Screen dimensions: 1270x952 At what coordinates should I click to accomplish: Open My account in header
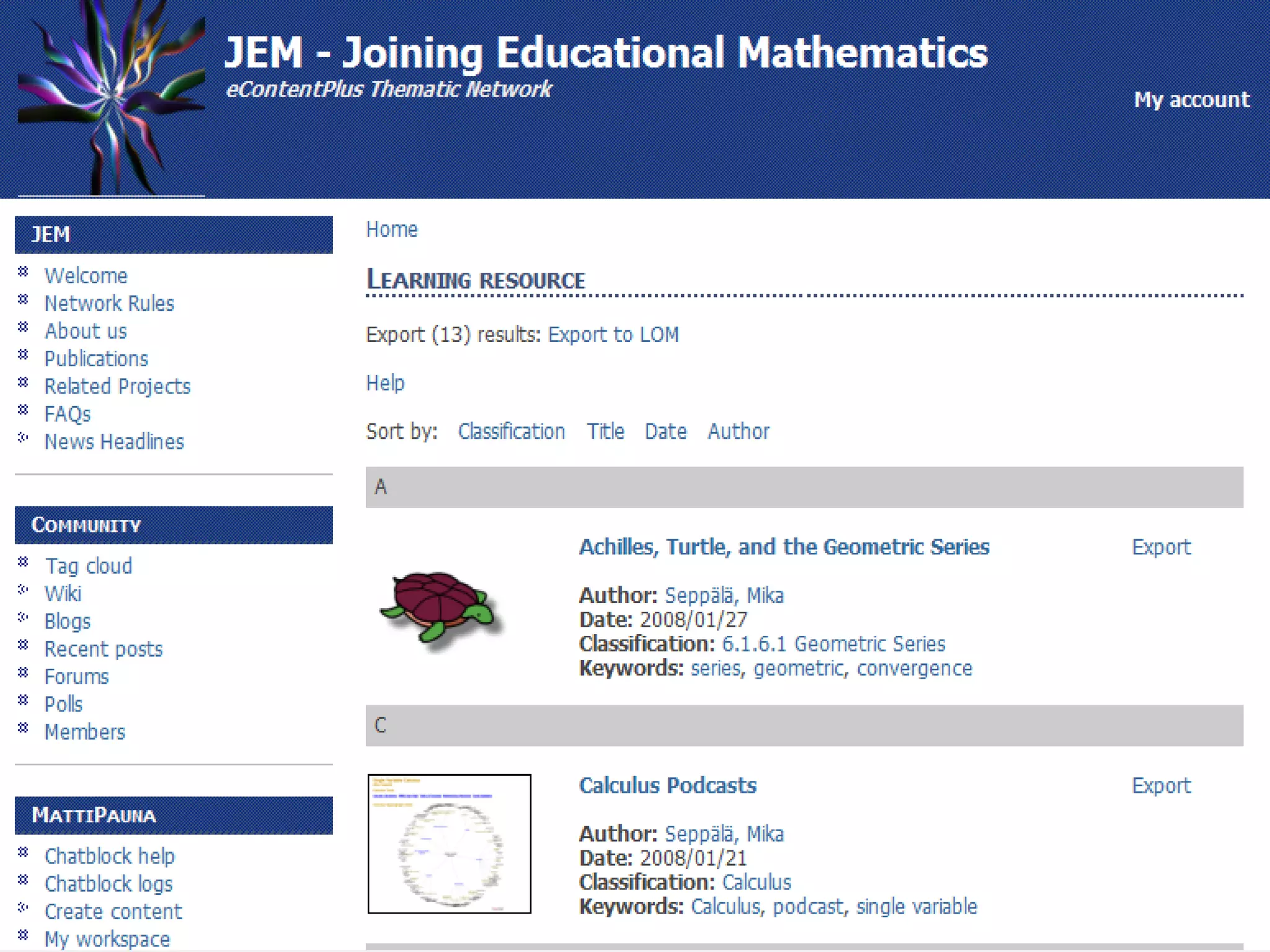click(x=1191, y=100)
